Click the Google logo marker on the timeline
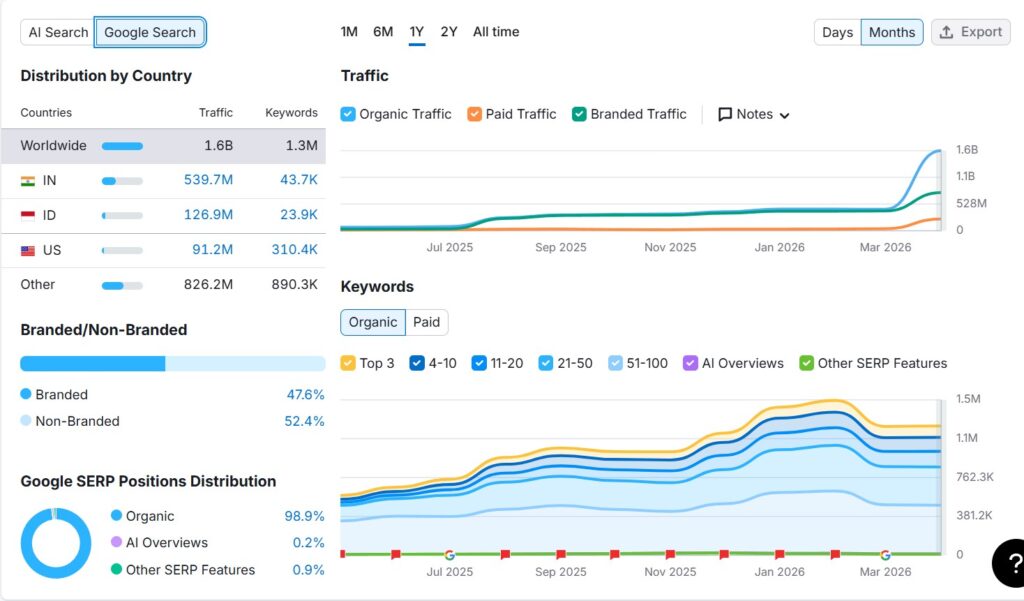This screenshot has width=1024, height=601. tap(448, 553)
